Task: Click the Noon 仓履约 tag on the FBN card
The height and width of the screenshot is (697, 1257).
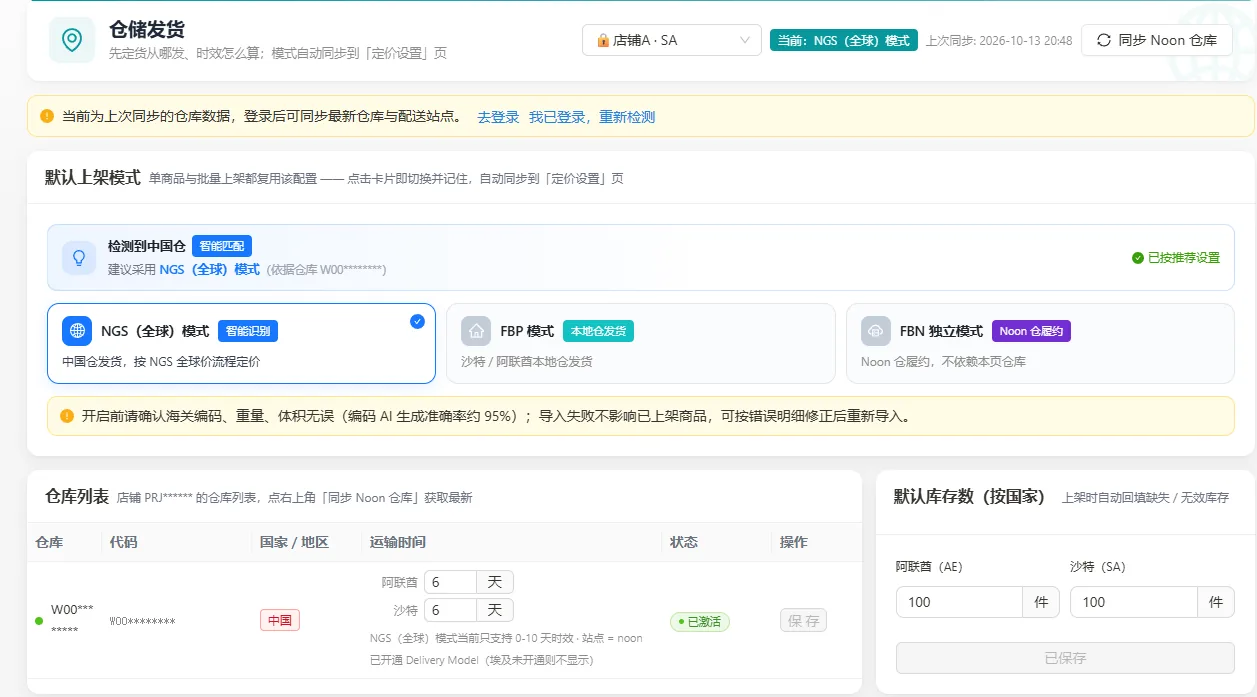Action: tap(1031, 331)
